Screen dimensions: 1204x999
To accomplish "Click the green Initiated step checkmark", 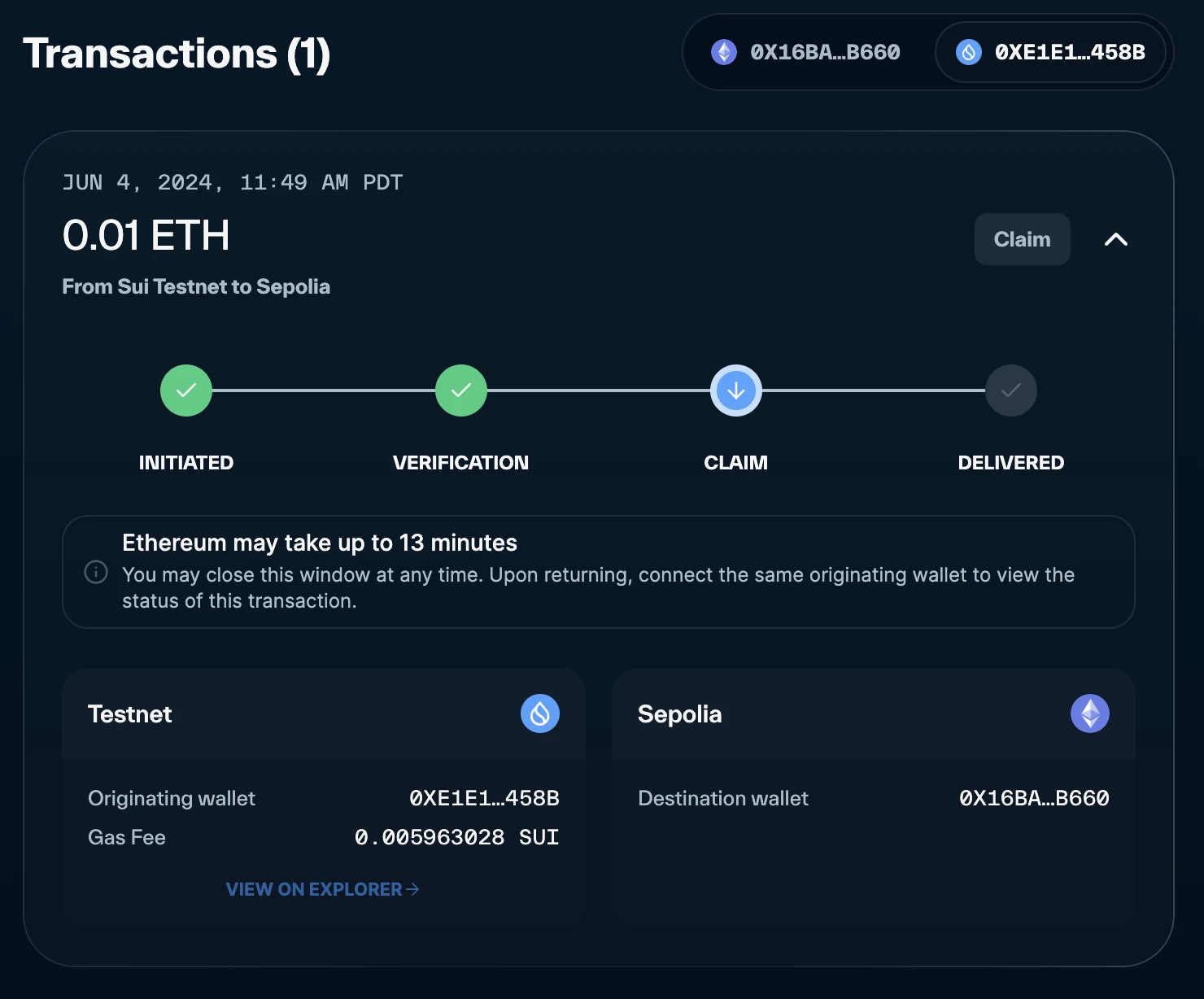I will pos(186,390).
